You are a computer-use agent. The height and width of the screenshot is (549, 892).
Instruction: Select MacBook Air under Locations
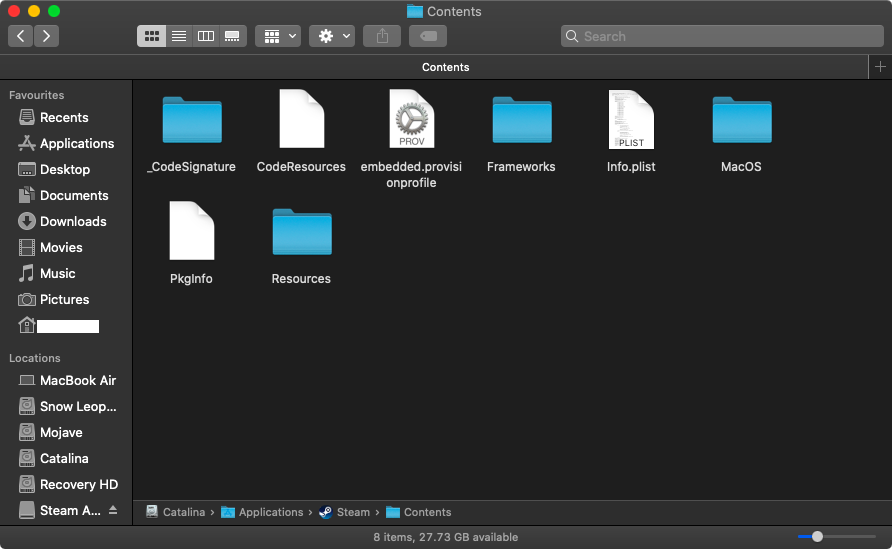[x=64, y=380]
